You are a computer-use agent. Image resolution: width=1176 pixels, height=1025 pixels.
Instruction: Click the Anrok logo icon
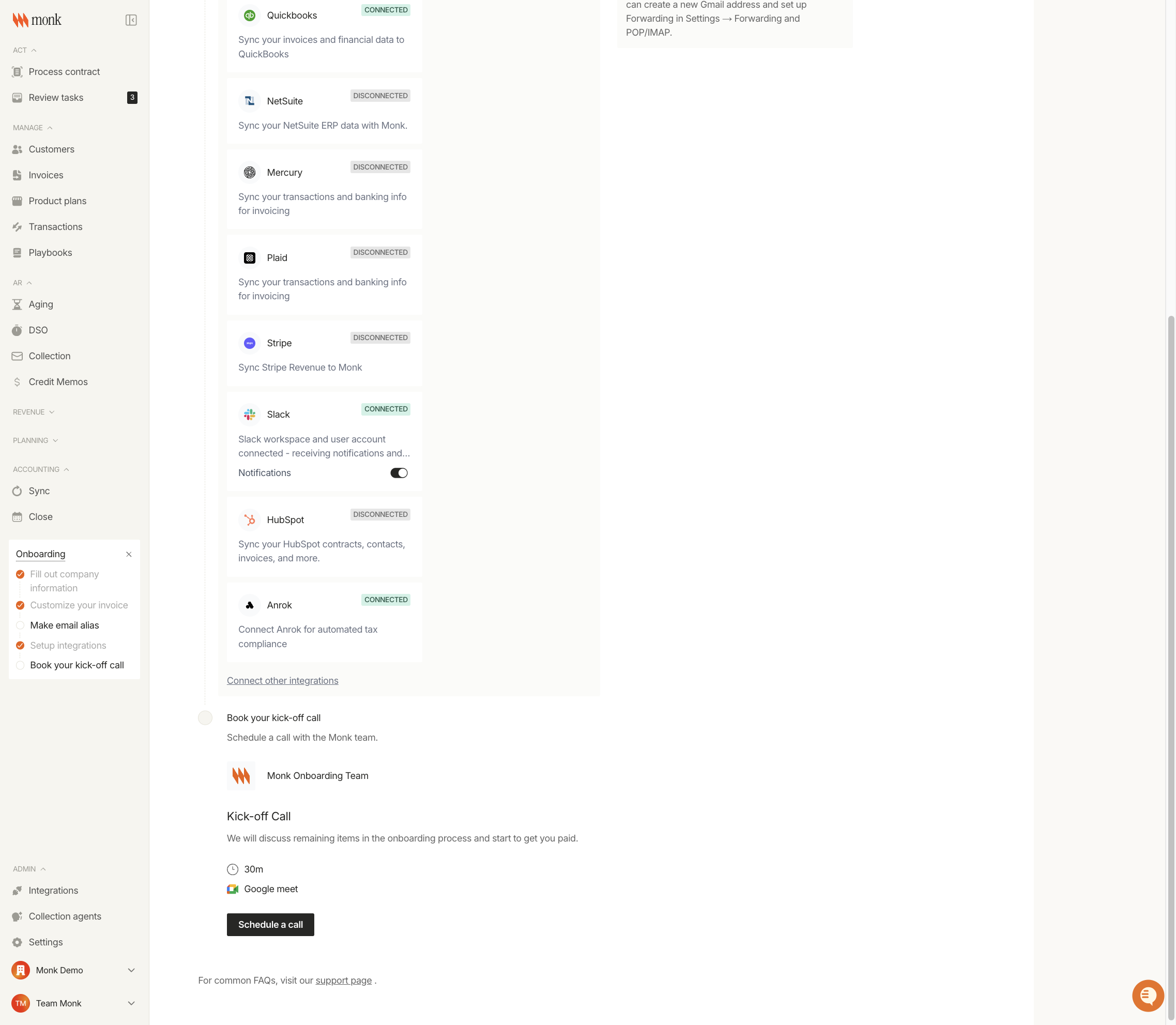click(249, 605)
